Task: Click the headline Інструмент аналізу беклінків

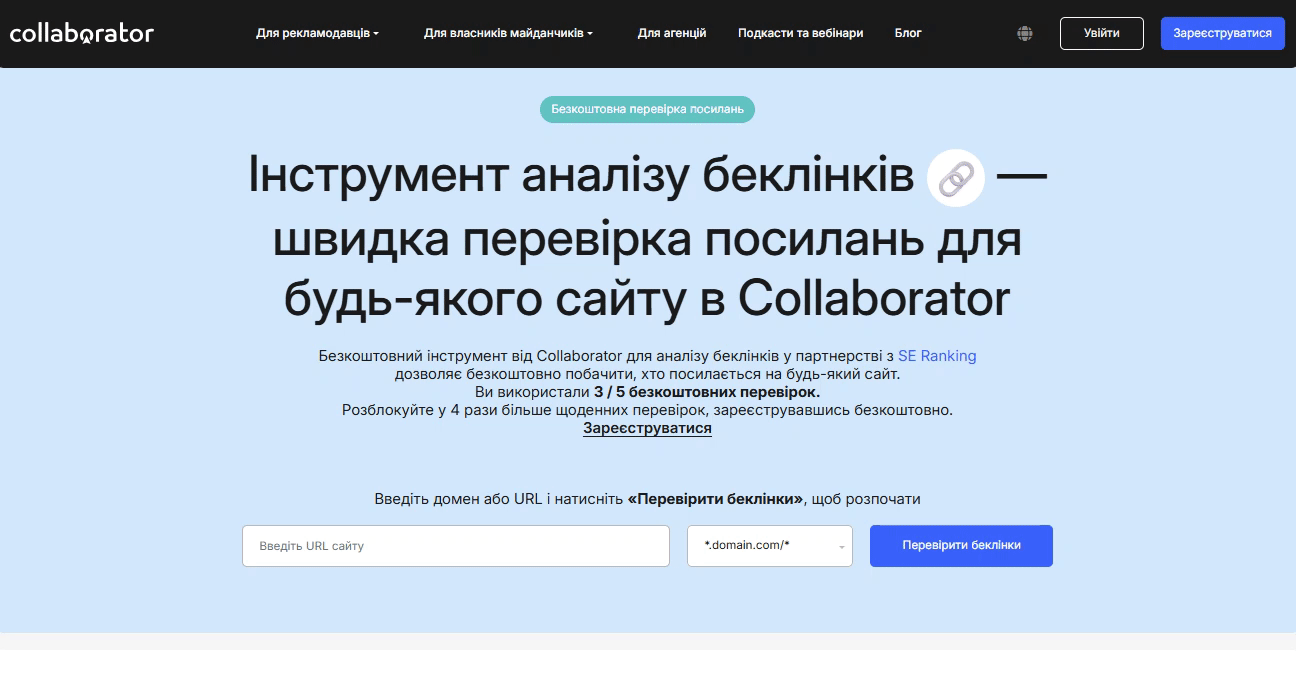Action: coord(581,176)
